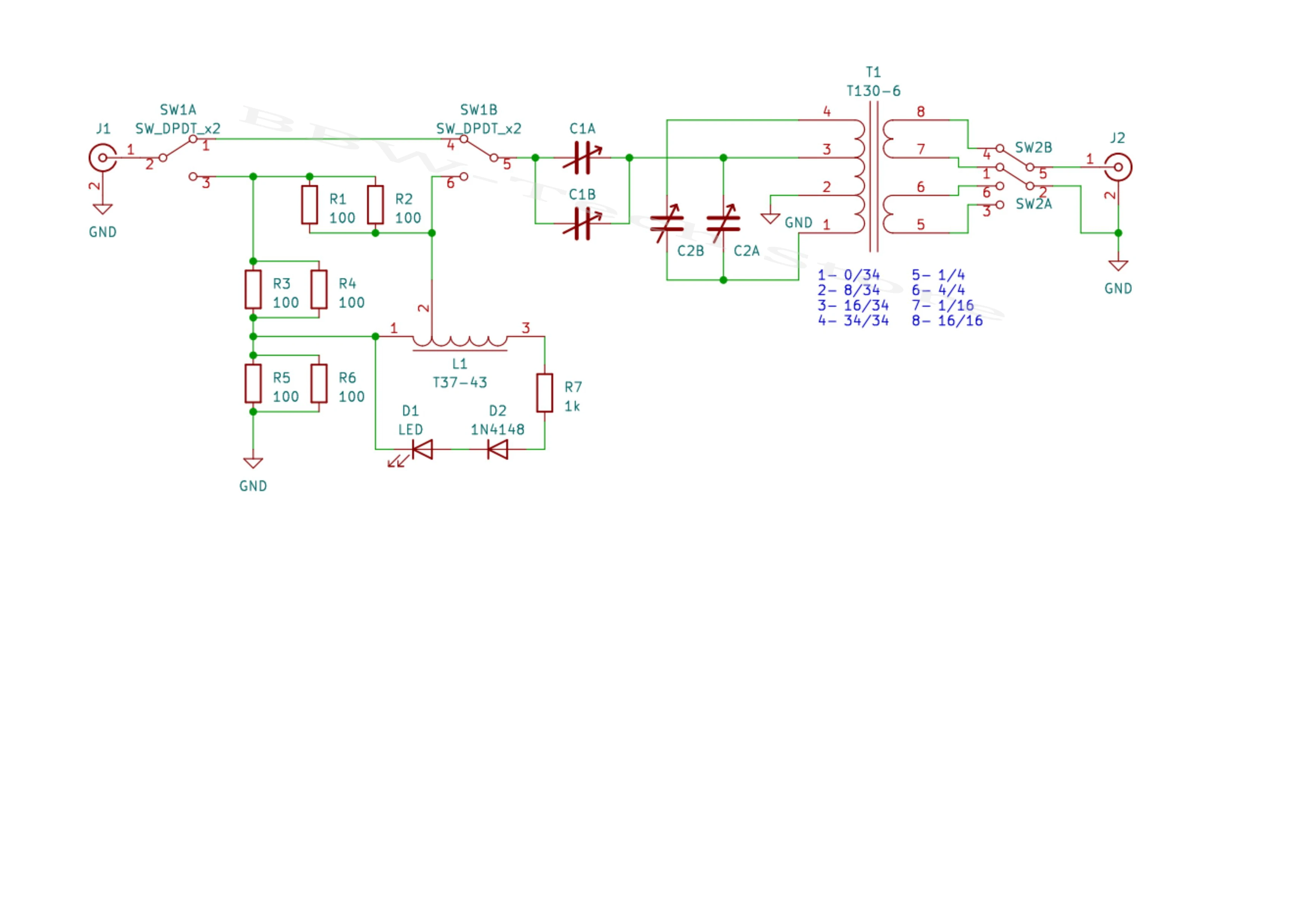This screenshot has width=1307, height=924.
Task: Click the blue '8- 16/16' winding note
Action: 947,321
